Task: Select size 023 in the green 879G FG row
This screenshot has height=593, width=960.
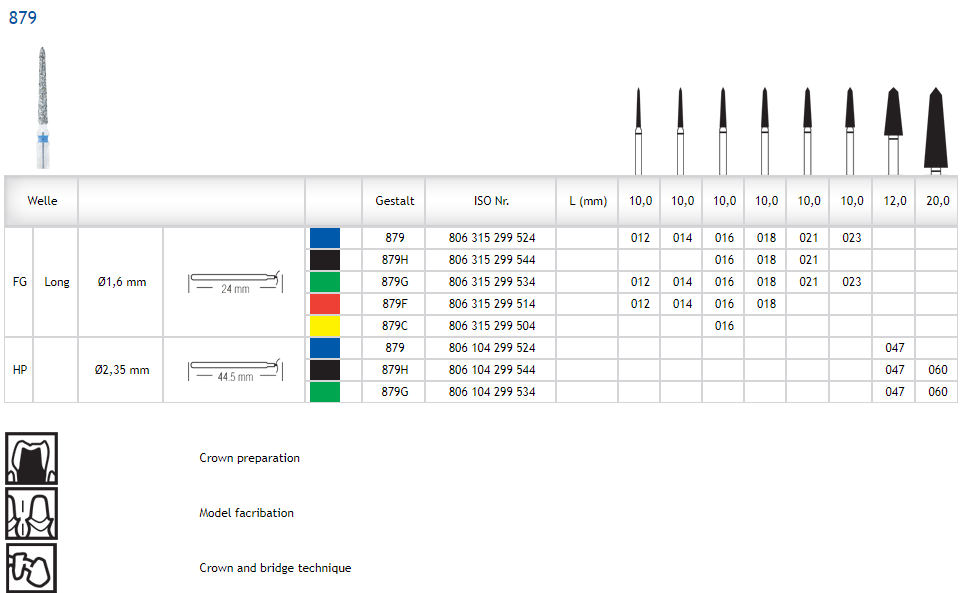Action: tap(851, 282)
